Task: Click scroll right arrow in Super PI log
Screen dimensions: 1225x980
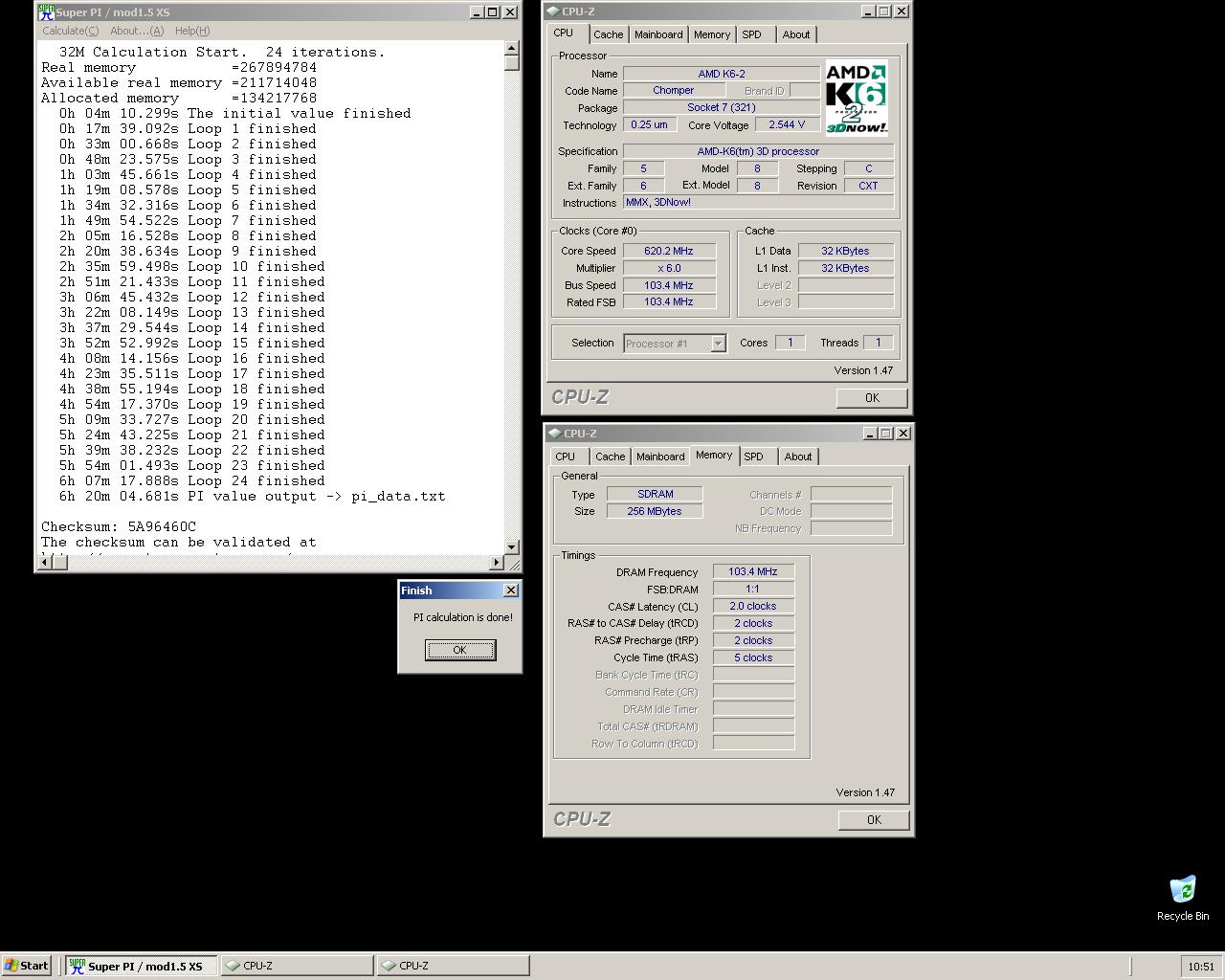Action: 497,563
